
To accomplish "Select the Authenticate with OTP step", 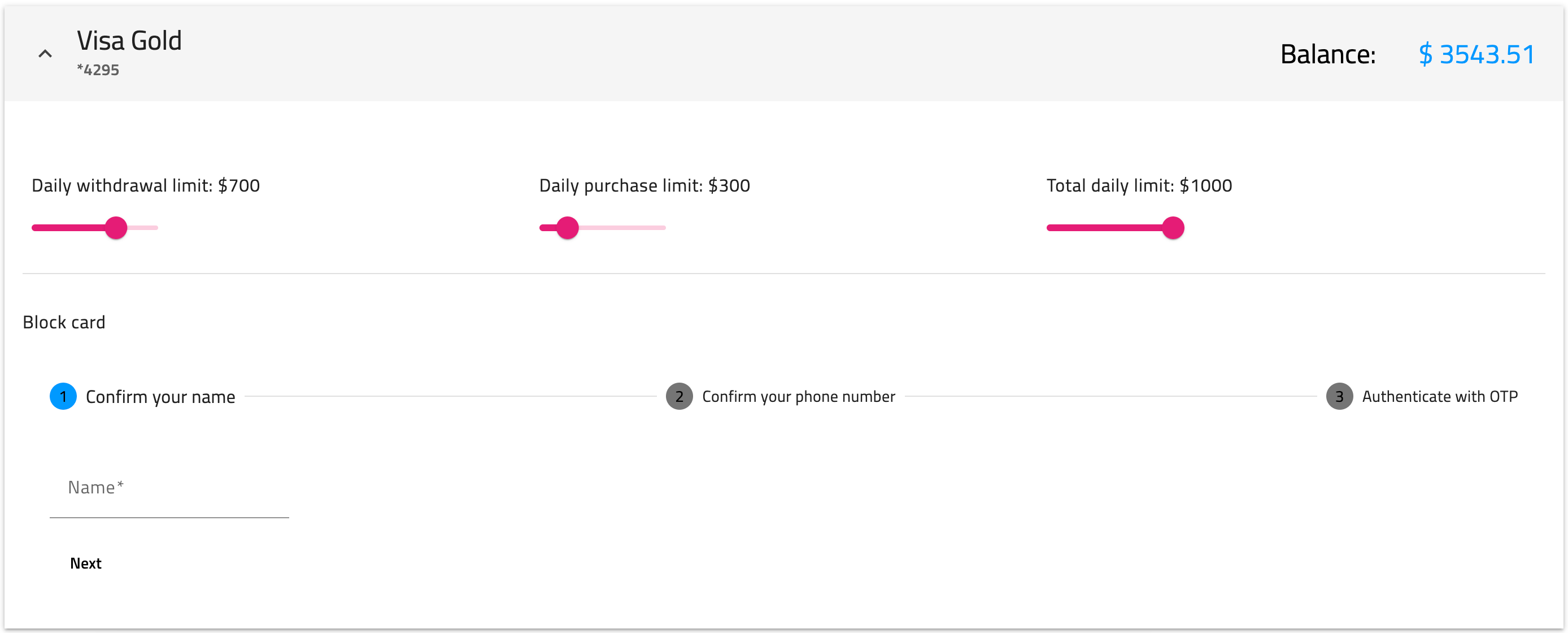I will [x=1439, y=397].
